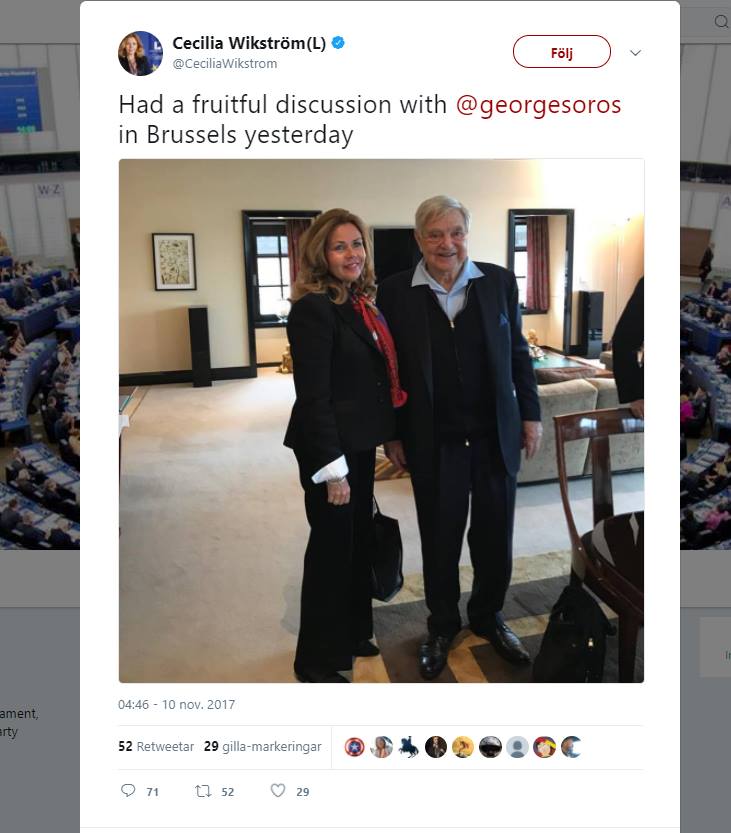The image size is (731, 833).
Task: Click the blue verified badge
Action: point(338,42)
